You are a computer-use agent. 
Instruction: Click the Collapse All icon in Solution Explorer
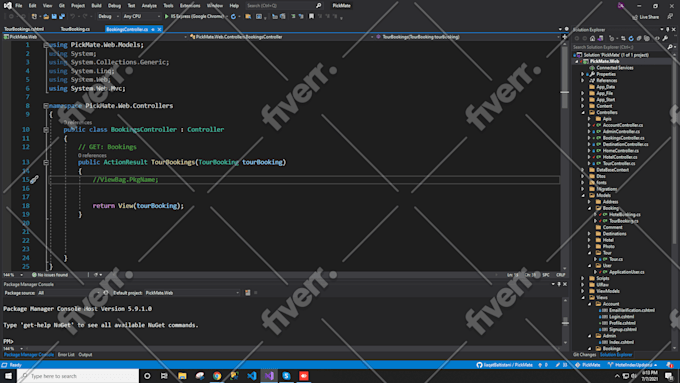[x=639, y=39]
